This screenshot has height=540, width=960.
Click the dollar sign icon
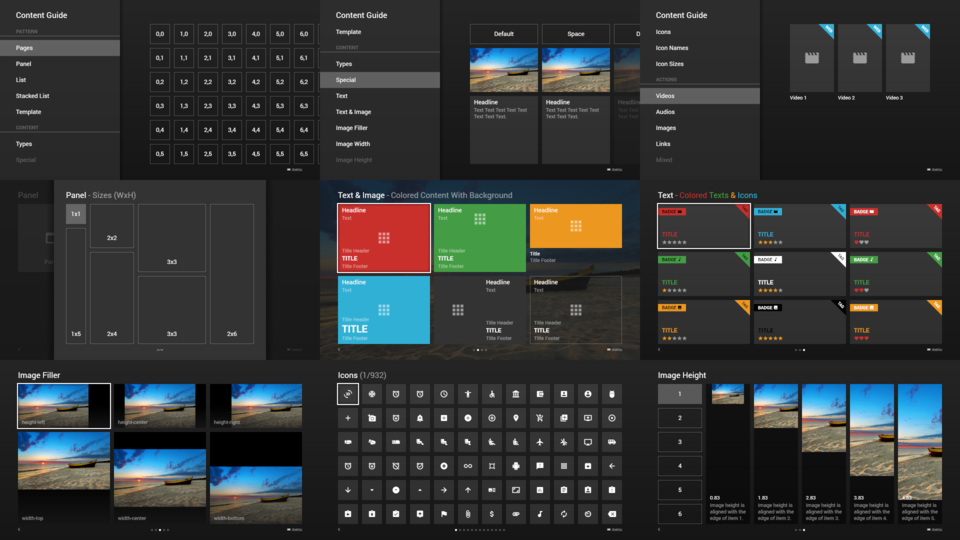[492, 514]
